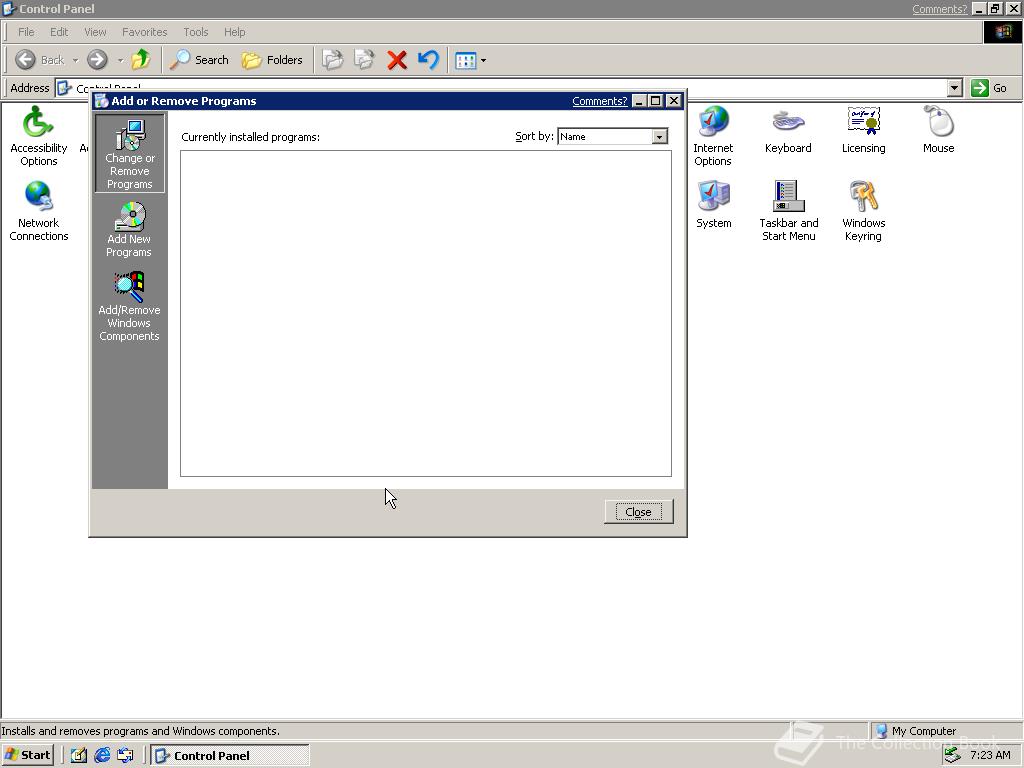Image resolution: width=1024 pixels, height=768 pixels.
Task: Go up one folder level
Action: (140, 60)
